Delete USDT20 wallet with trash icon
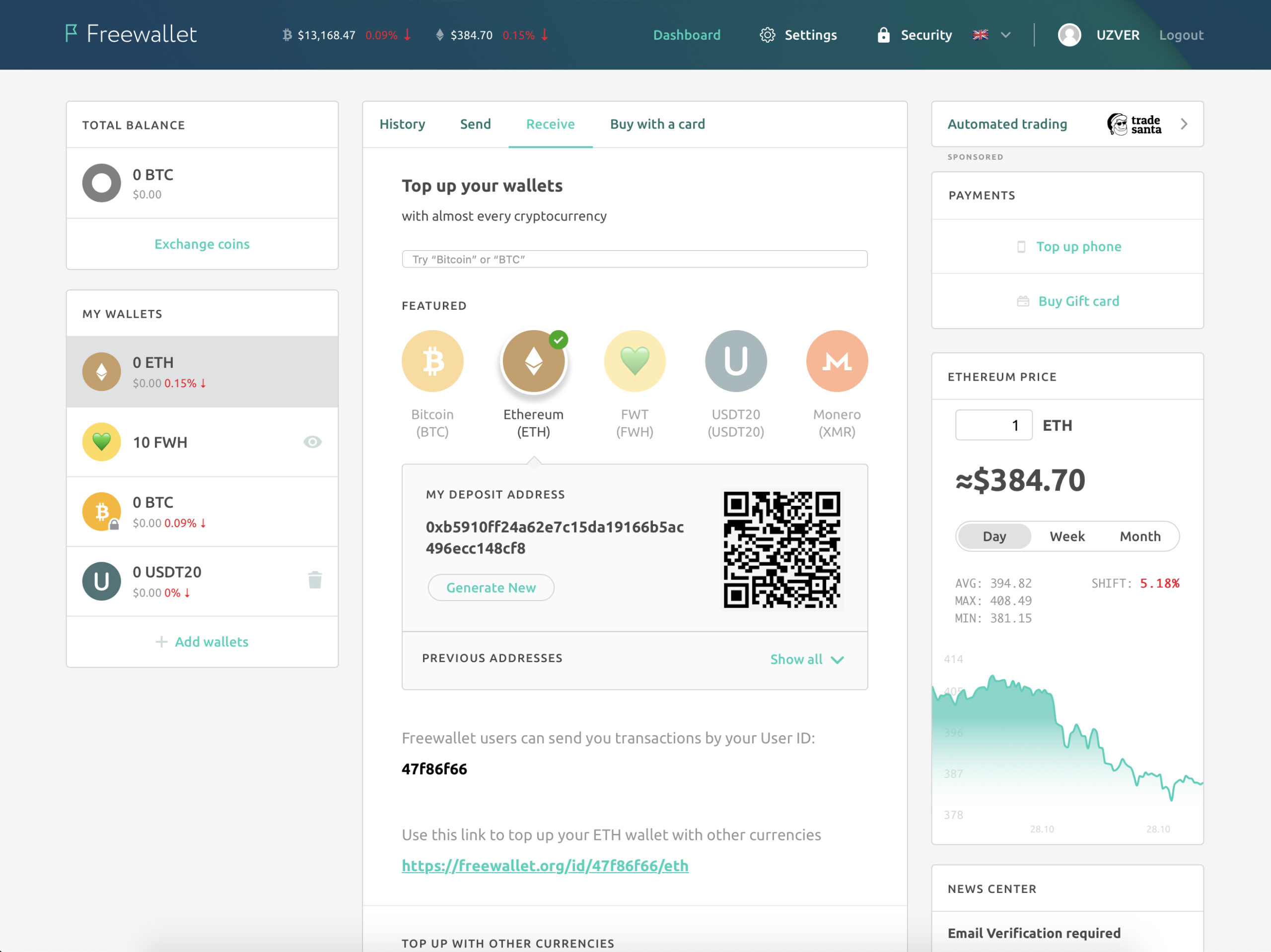Image resolution: width=1271 pixels, height=952 pixels. click(x=315, y=580)
